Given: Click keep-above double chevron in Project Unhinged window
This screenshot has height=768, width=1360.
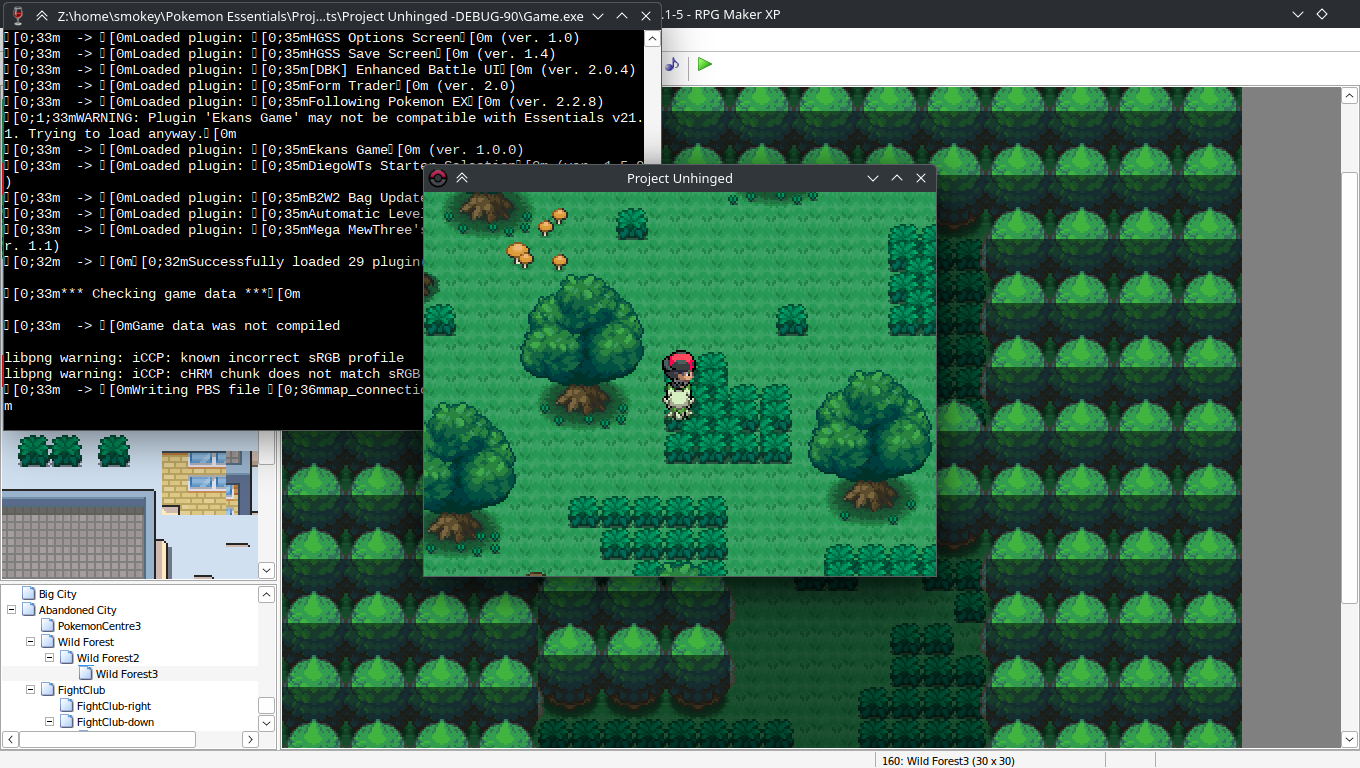Looking at the screenshot, I should point(462,178).
